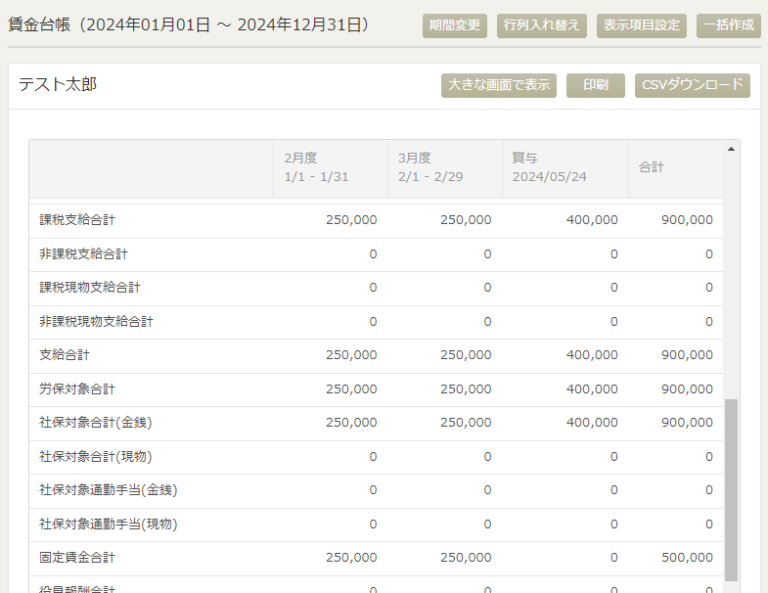
Task: Click the 印刷 print button
Action: [x=595, y=85]
